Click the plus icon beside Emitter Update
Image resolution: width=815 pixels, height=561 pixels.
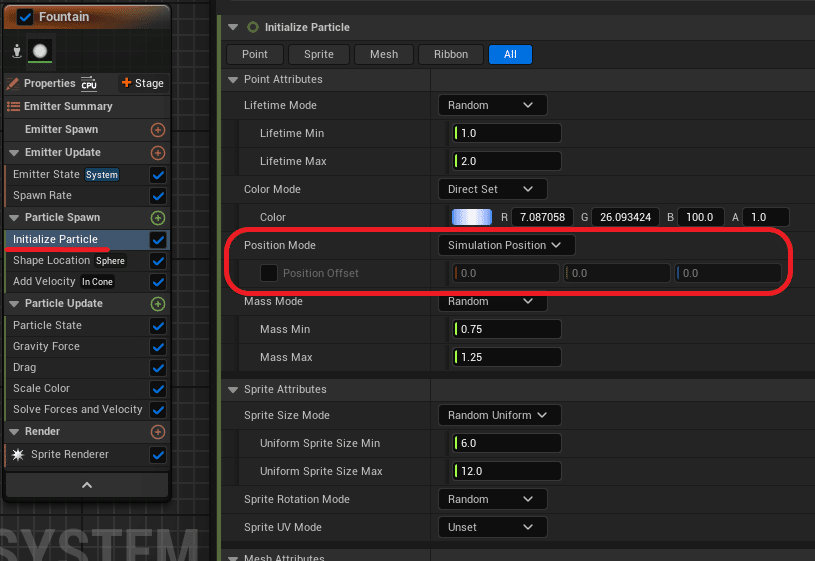158,153
